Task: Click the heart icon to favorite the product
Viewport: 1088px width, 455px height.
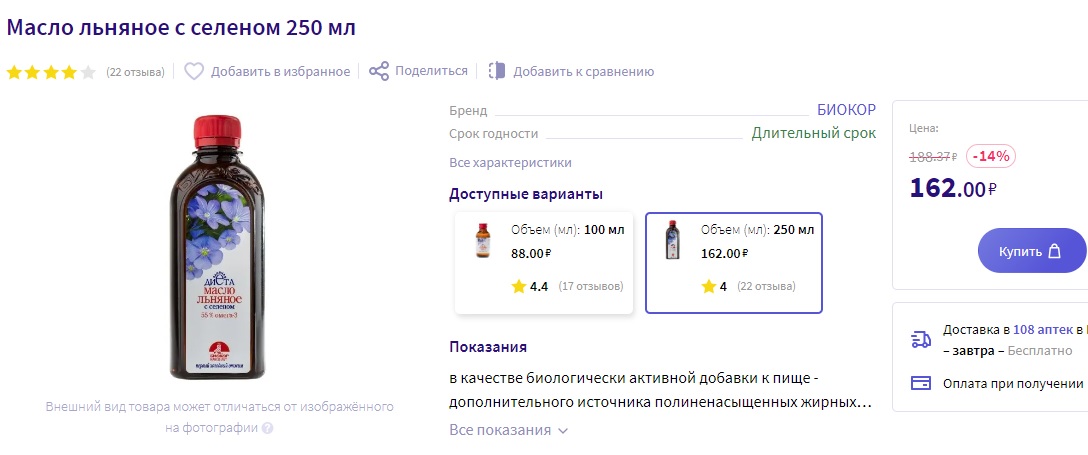Action: coord(194,71)
